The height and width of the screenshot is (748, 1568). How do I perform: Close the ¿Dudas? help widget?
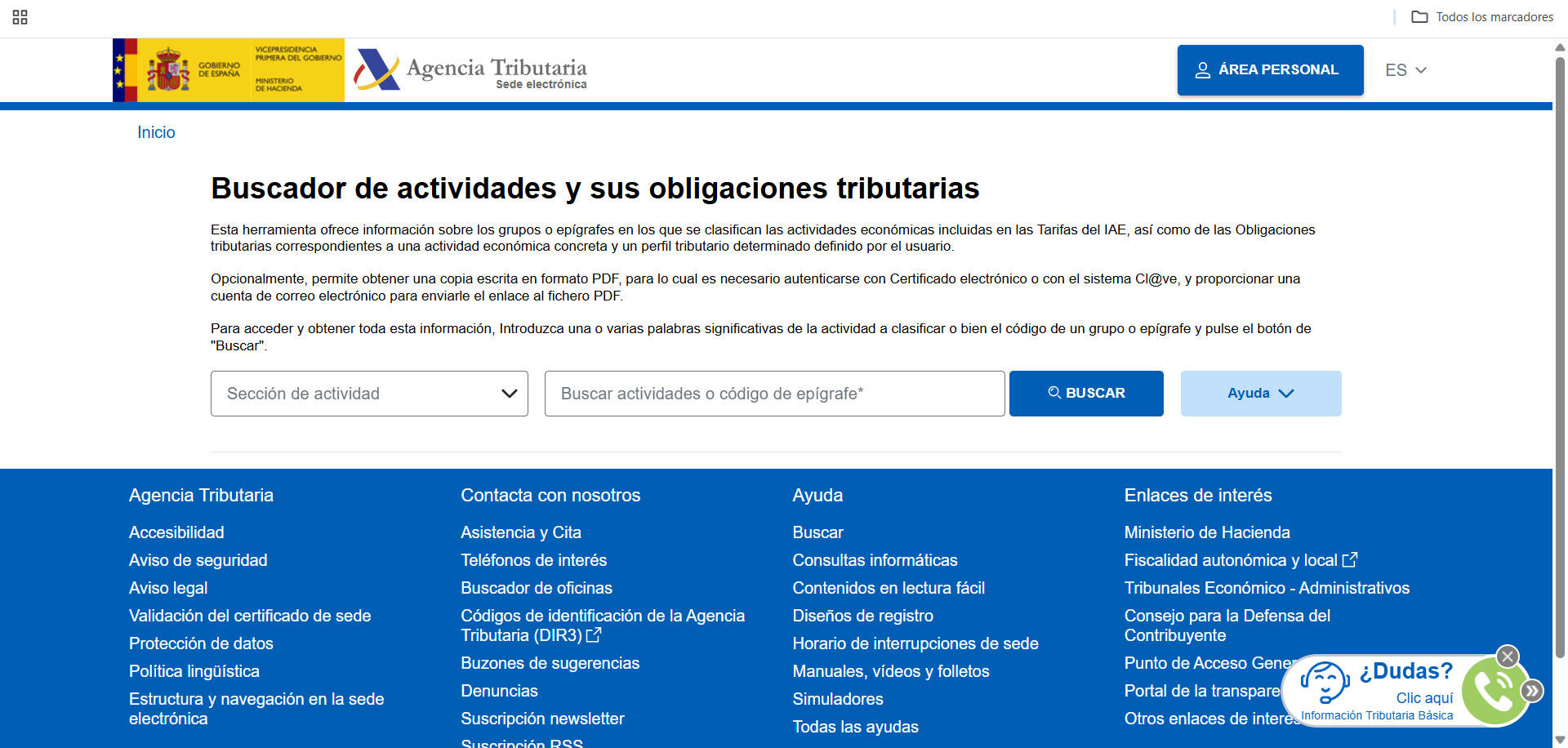1508,657
